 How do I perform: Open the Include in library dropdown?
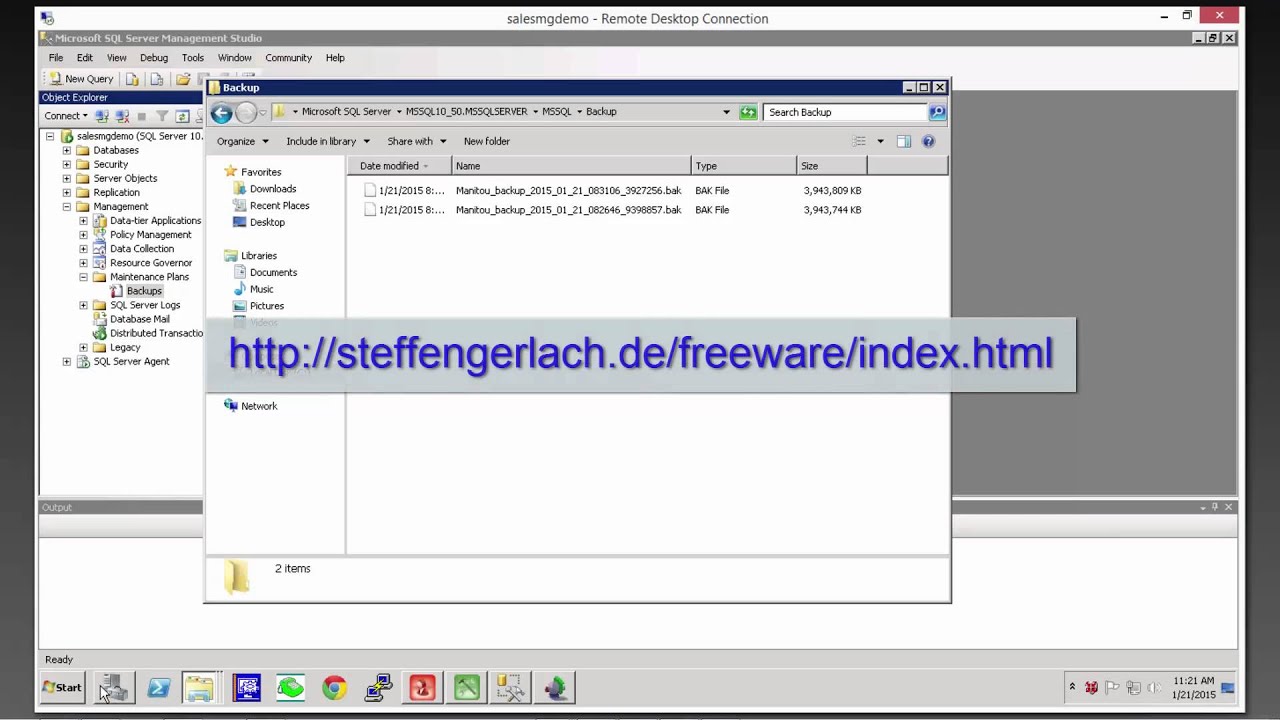[x=328, y=141]
